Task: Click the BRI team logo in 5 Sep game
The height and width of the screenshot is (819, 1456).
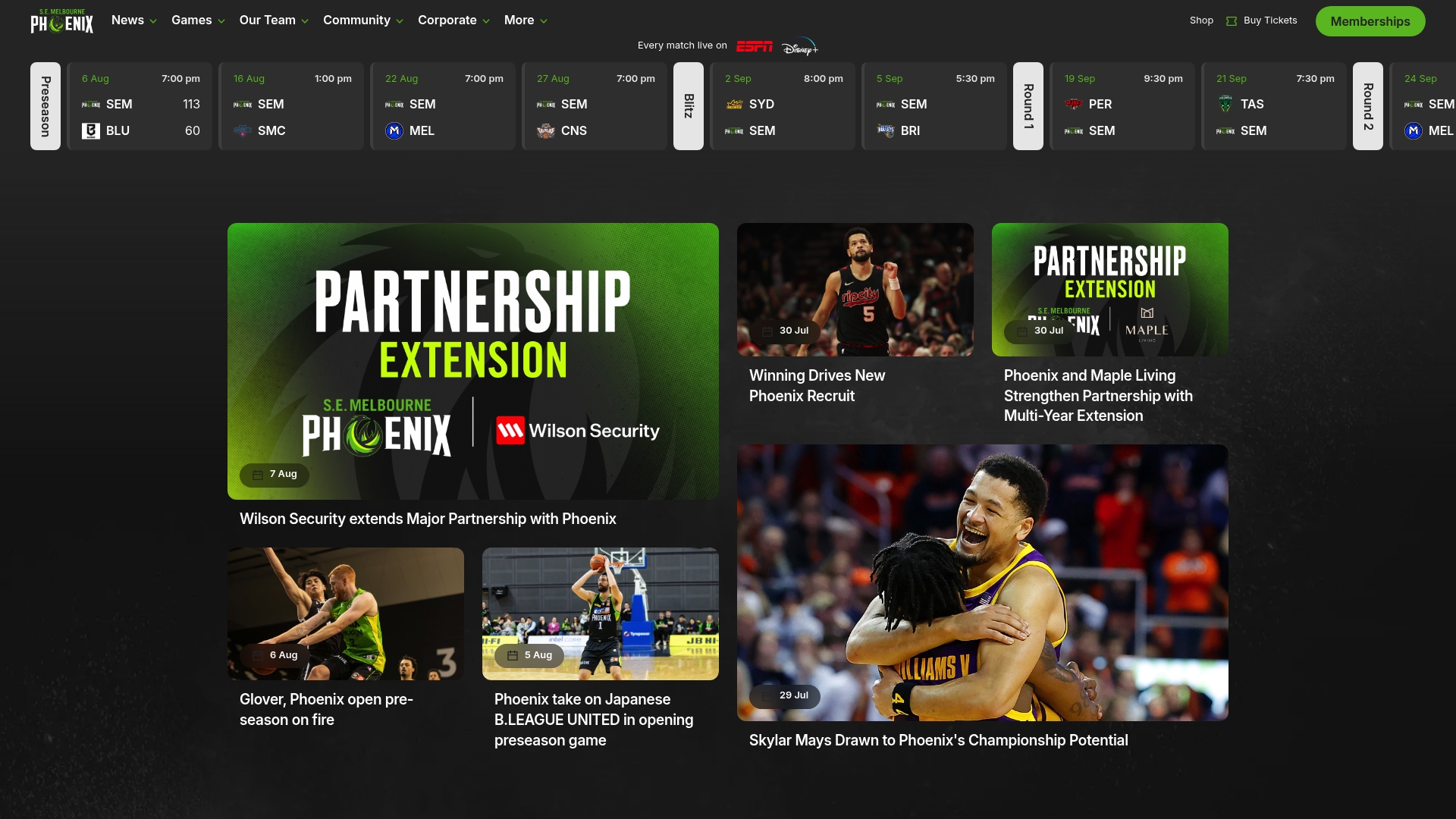Action: tap(886, 131)
